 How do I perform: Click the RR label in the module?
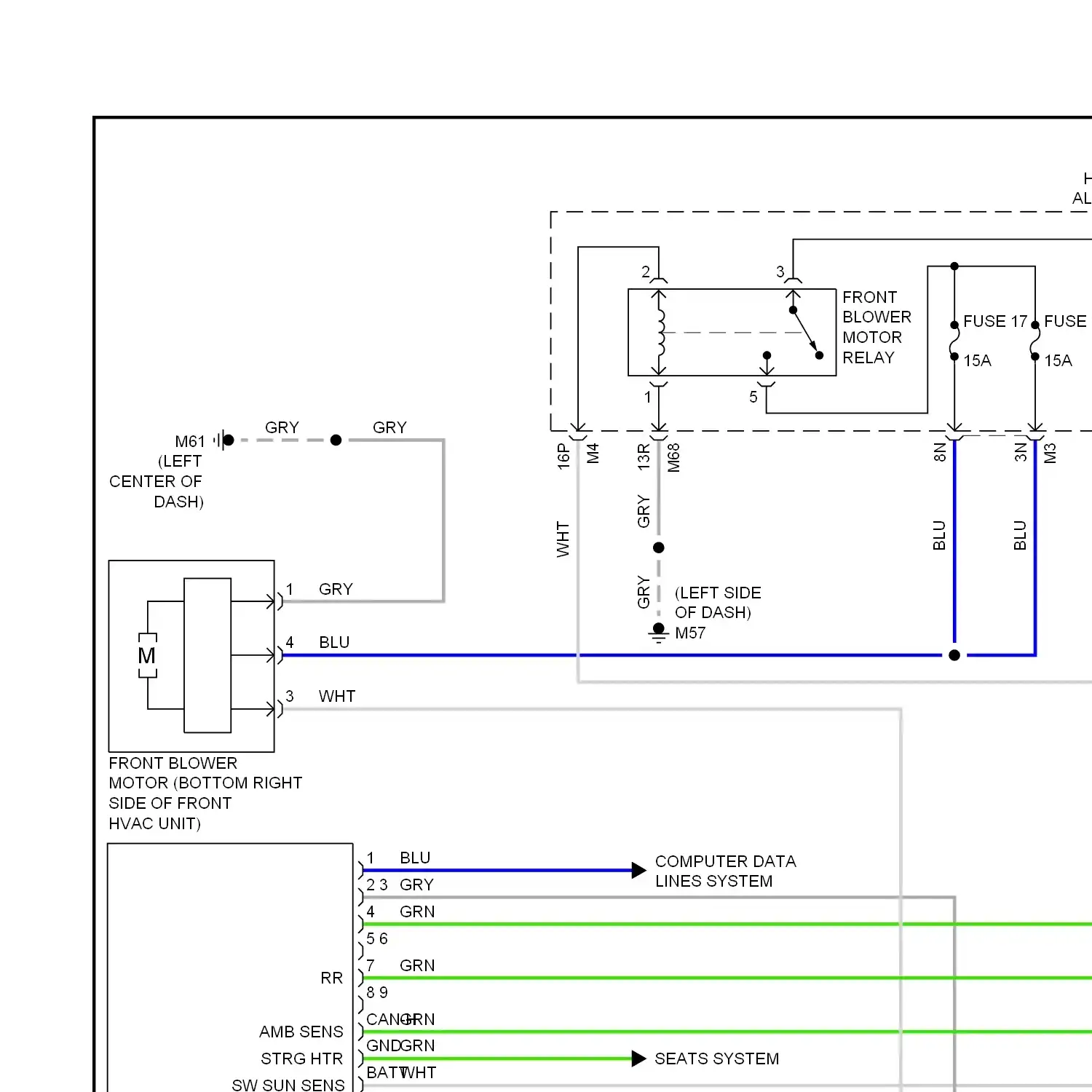coord(331,978)
